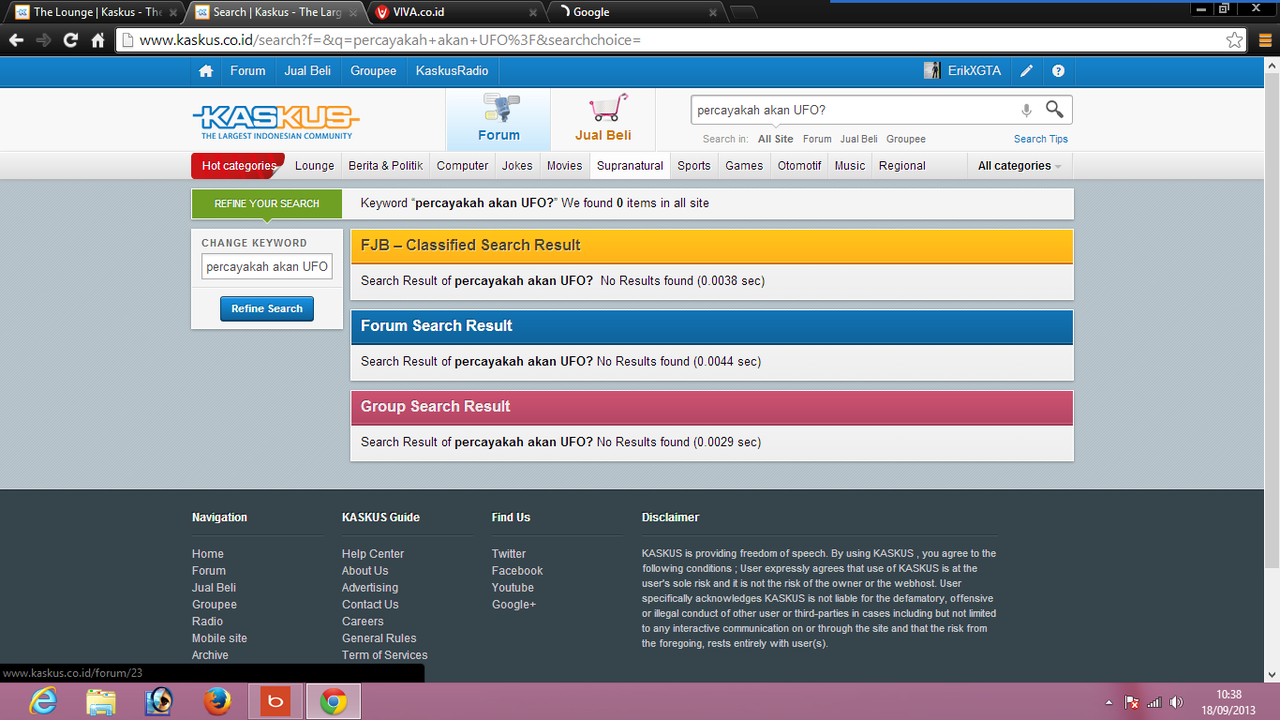Click Kaskus home icon in blue bar

(x=206, y=71)
